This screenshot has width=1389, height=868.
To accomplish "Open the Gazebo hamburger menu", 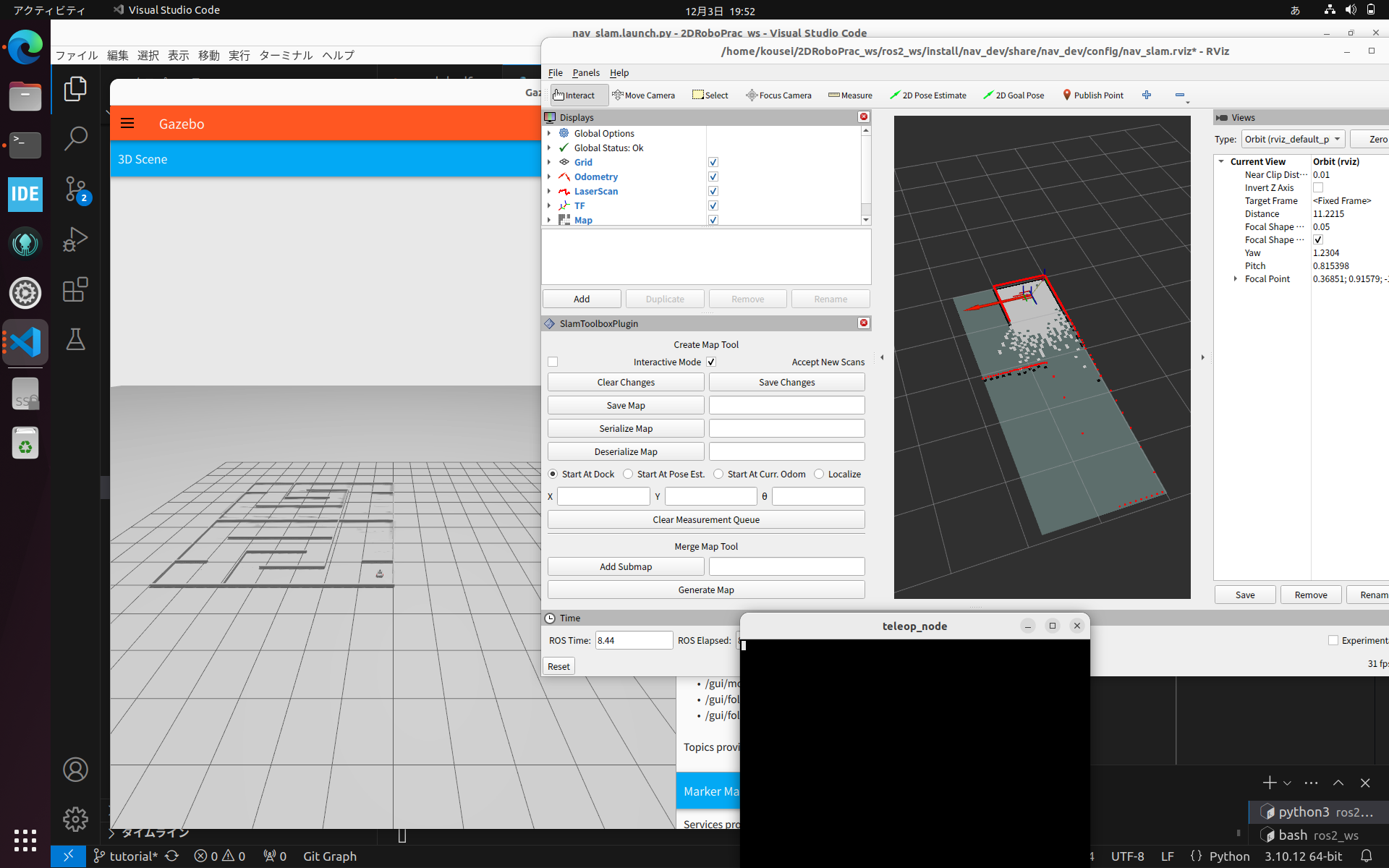I will (x=127, y=123).
